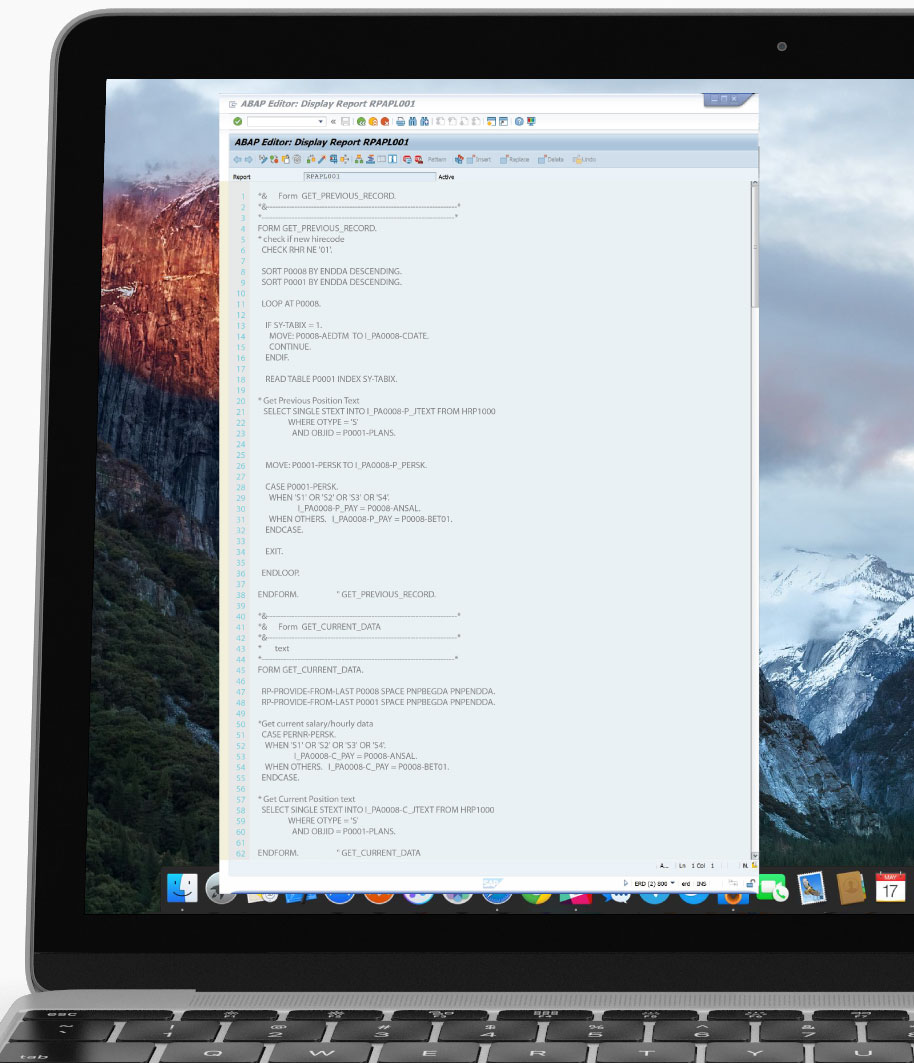Click the red Cancel icon

(x=384, y=121)
